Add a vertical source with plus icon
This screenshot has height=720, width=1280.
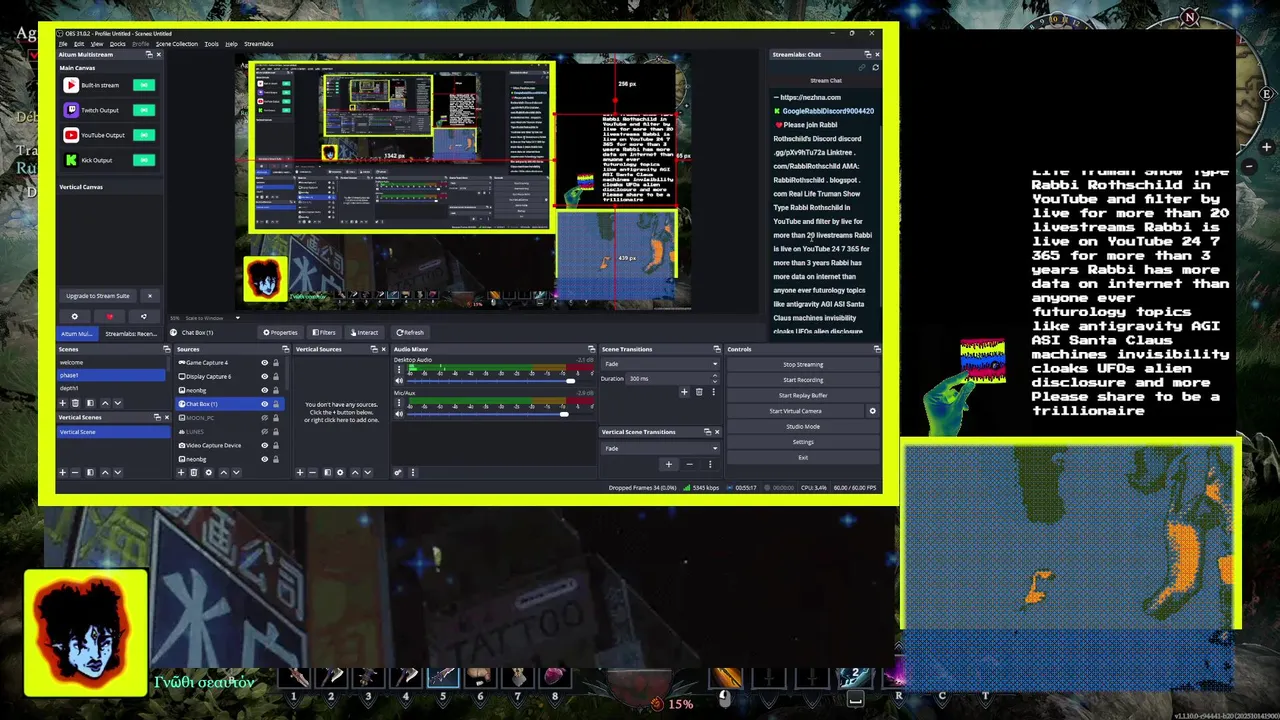click(300, 472)
